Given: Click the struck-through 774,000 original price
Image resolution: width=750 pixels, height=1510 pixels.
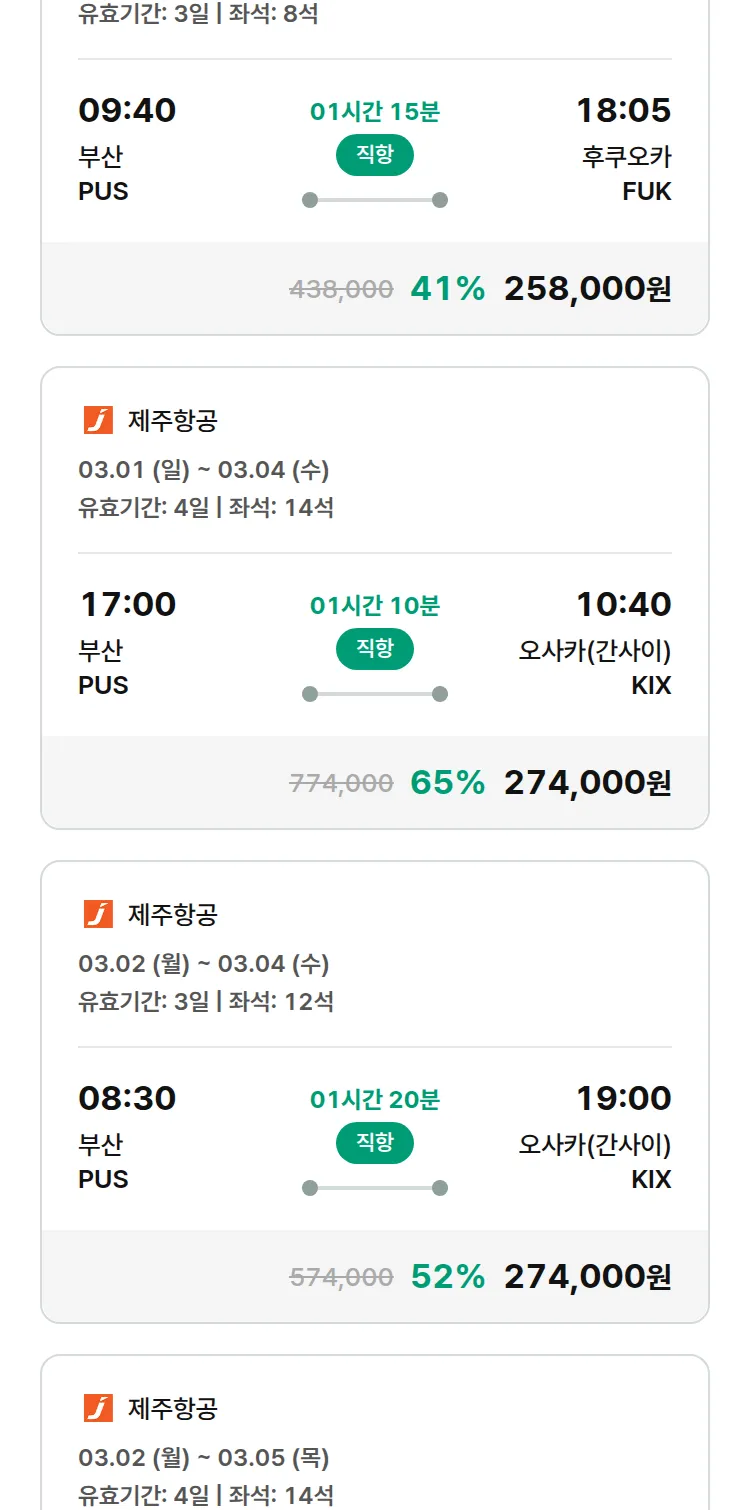Looking at the screenshot, I should pyautogui.click(x=341, y=784).
